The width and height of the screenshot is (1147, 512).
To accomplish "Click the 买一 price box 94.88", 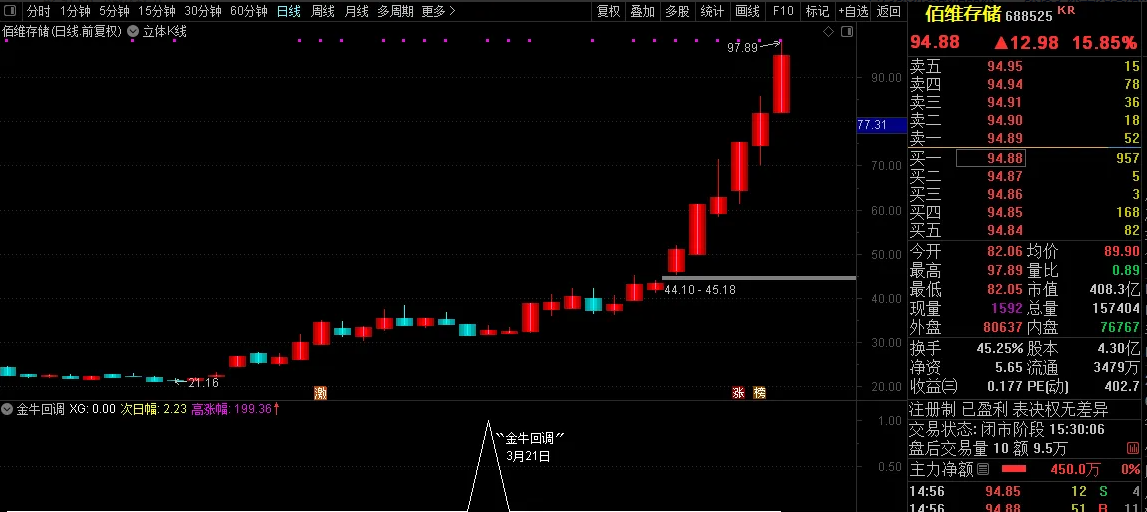I will [x=1004, y=158].
